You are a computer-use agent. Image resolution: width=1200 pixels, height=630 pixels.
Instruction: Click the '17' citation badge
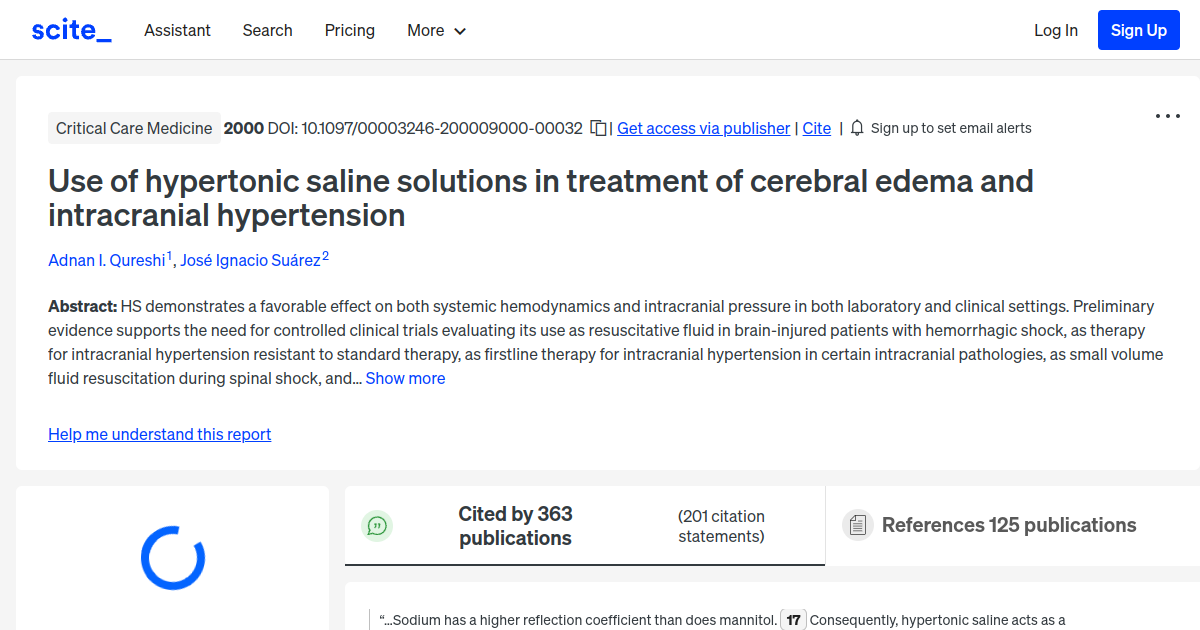click(x=793, y=619)
